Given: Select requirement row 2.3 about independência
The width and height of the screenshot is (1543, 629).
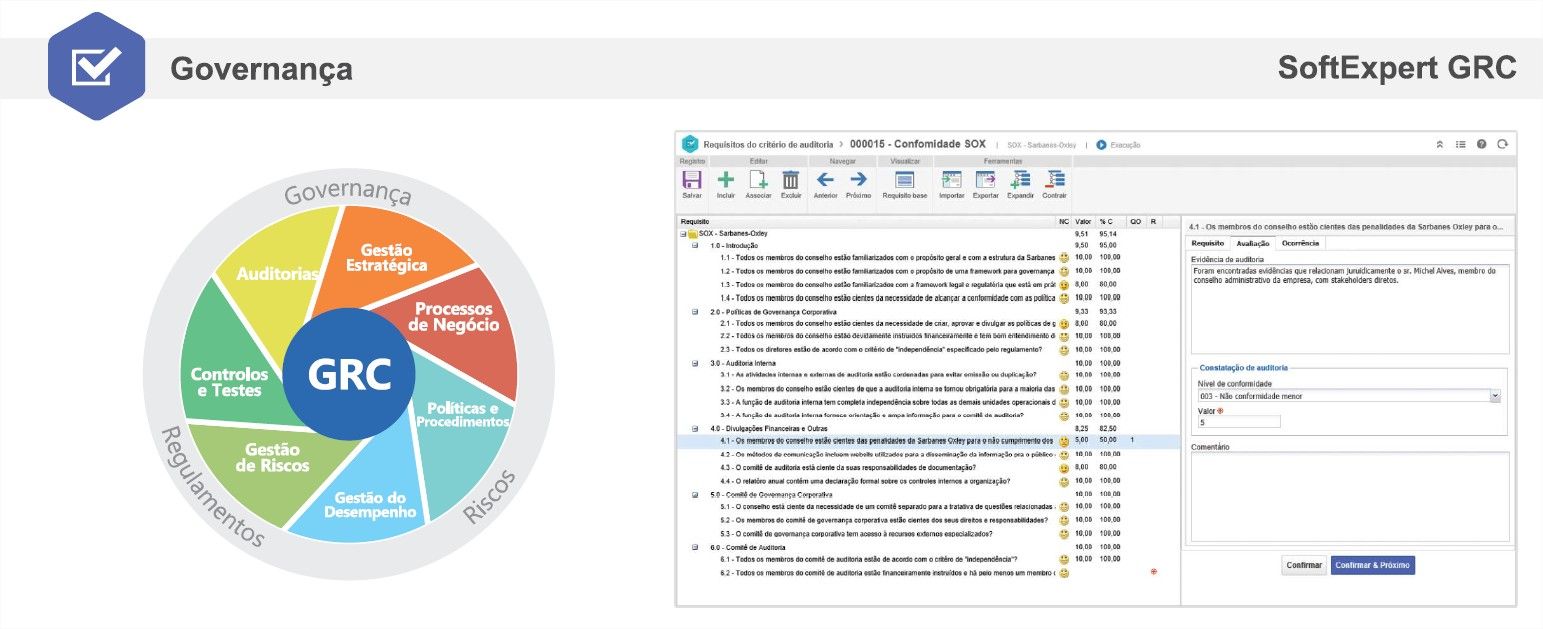Looking at the screenshot, I should pyautogui.click(x=880, y=350).
